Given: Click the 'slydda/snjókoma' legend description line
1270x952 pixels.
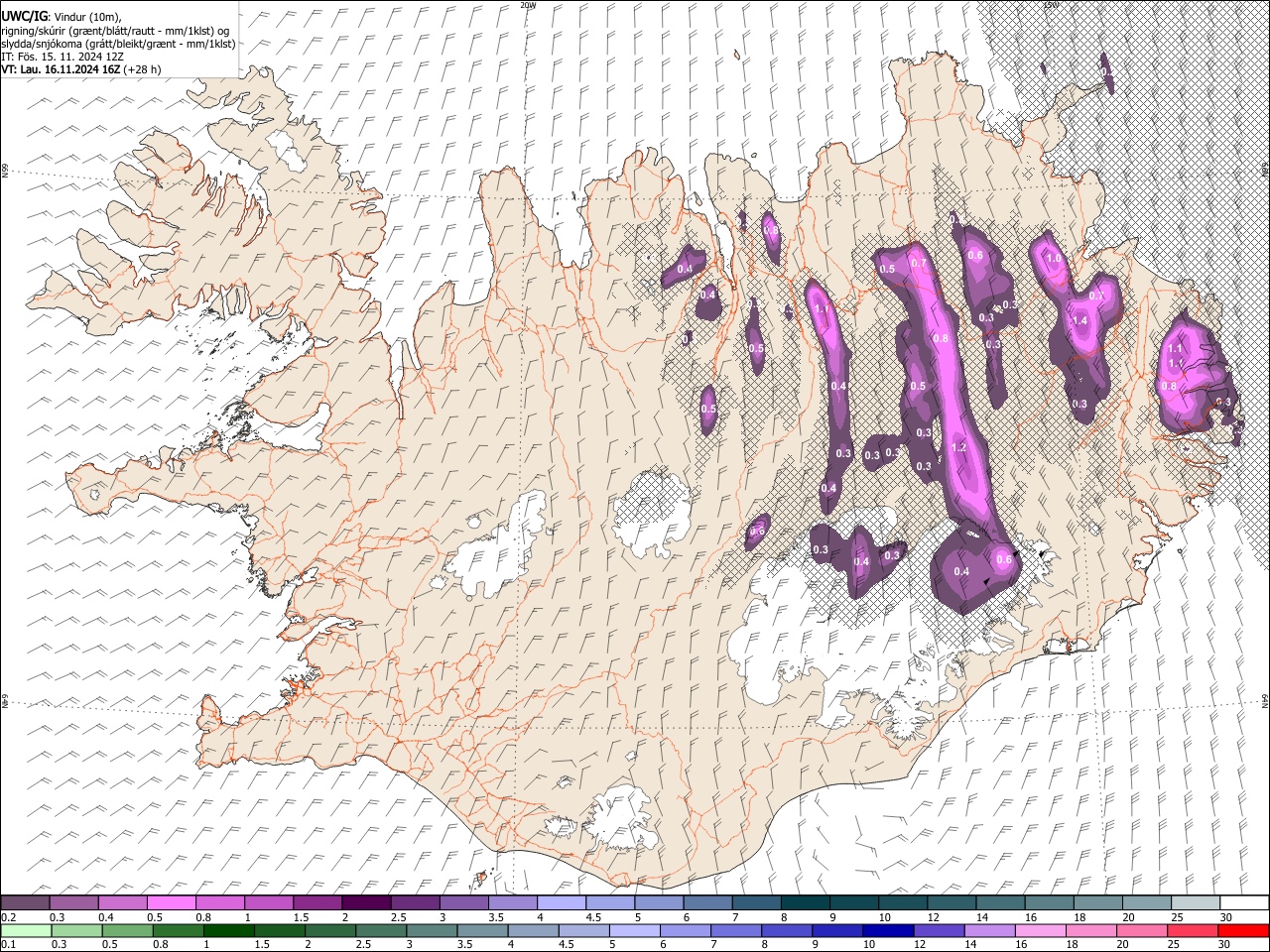Looking at the screenshot, I should pos(119,44).
